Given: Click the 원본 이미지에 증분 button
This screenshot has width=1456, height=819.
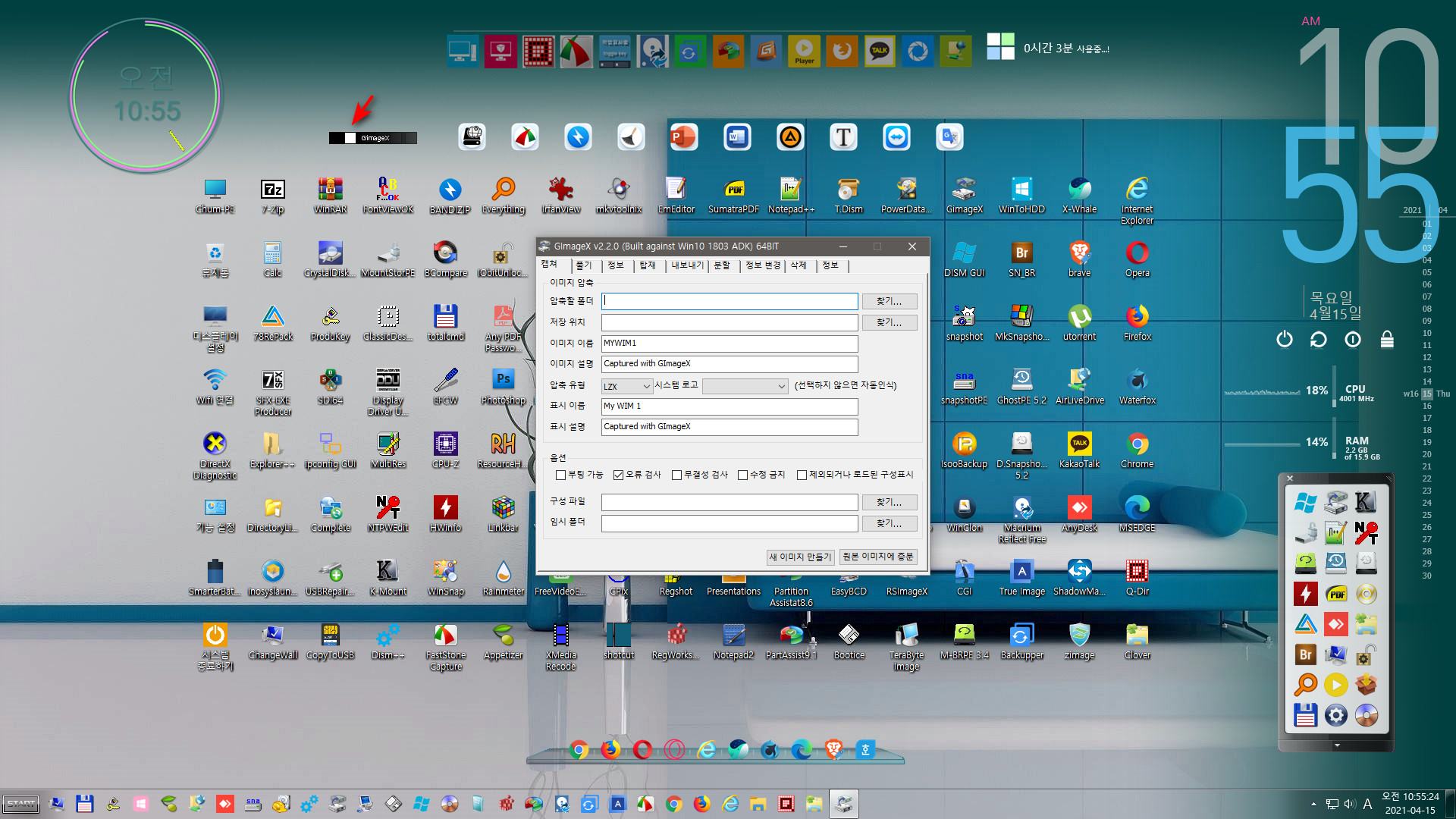Looking at the screenshot, I should click(878, 557).
